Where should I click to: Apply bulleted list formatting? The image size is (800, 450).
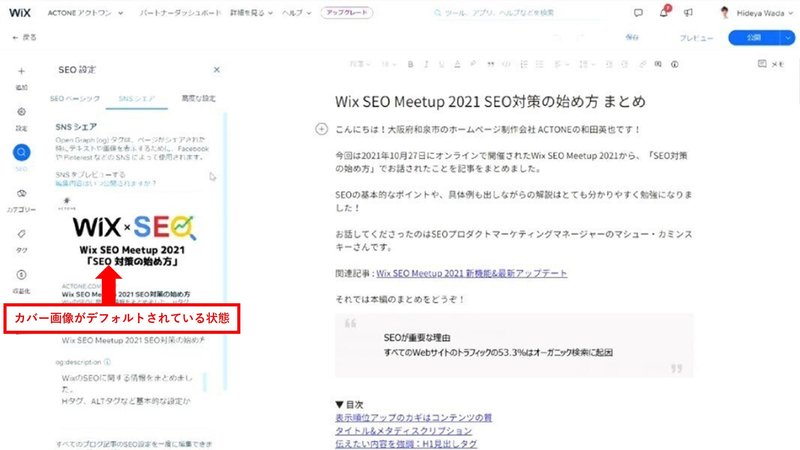pos(539,64)
